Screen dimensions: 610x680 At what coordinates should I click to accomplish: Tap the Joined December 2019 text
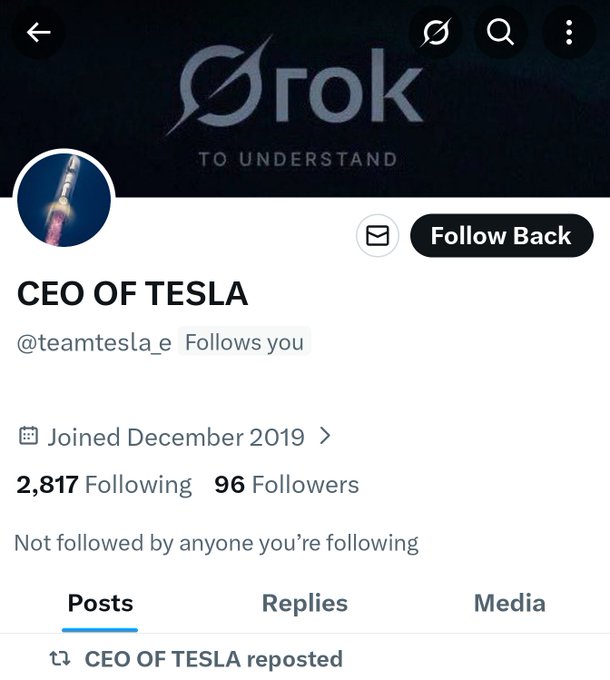tap(175, 437)
